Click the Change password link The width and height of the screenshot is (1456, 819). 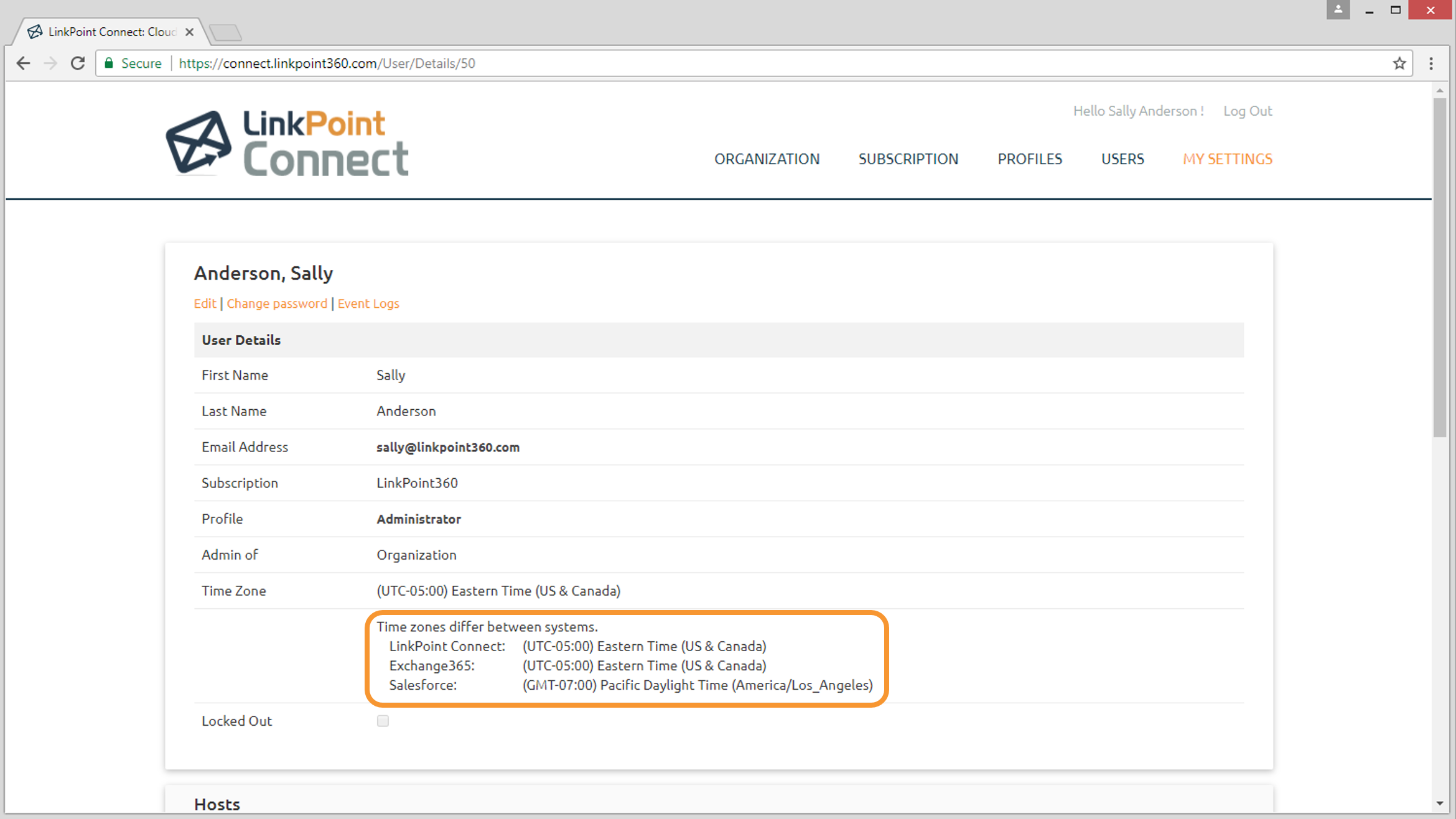click(277, 303)
